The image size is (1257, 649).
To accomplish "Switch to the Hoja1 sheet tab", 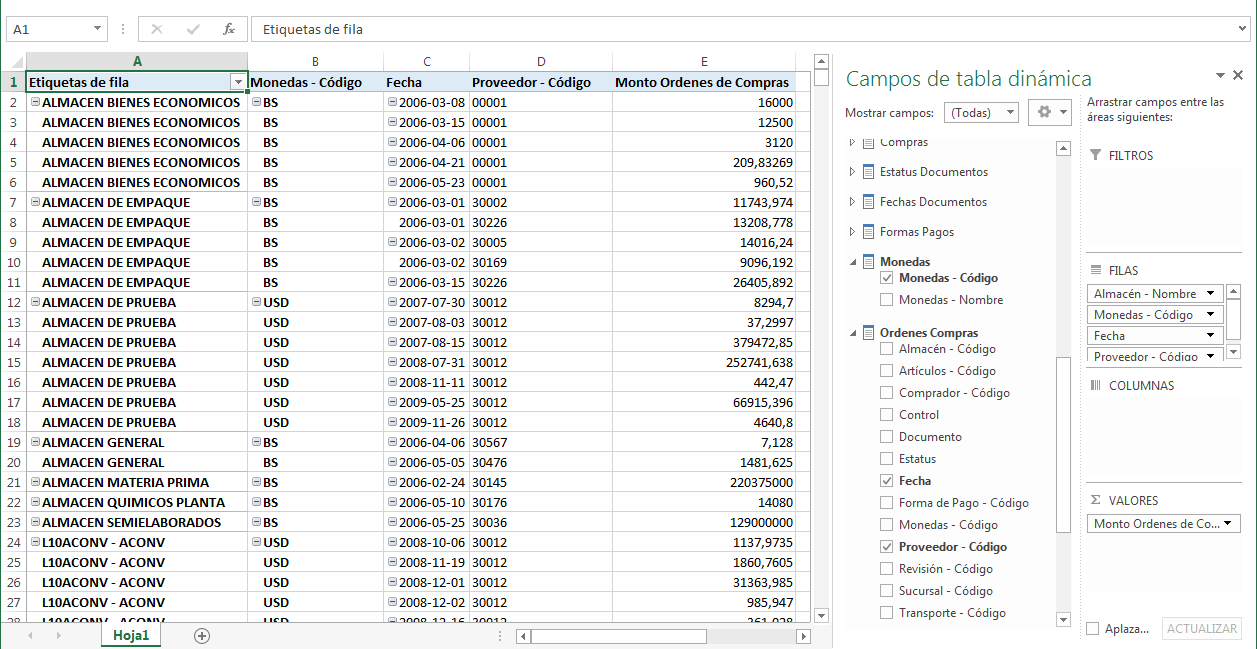I will pos(131,635).
